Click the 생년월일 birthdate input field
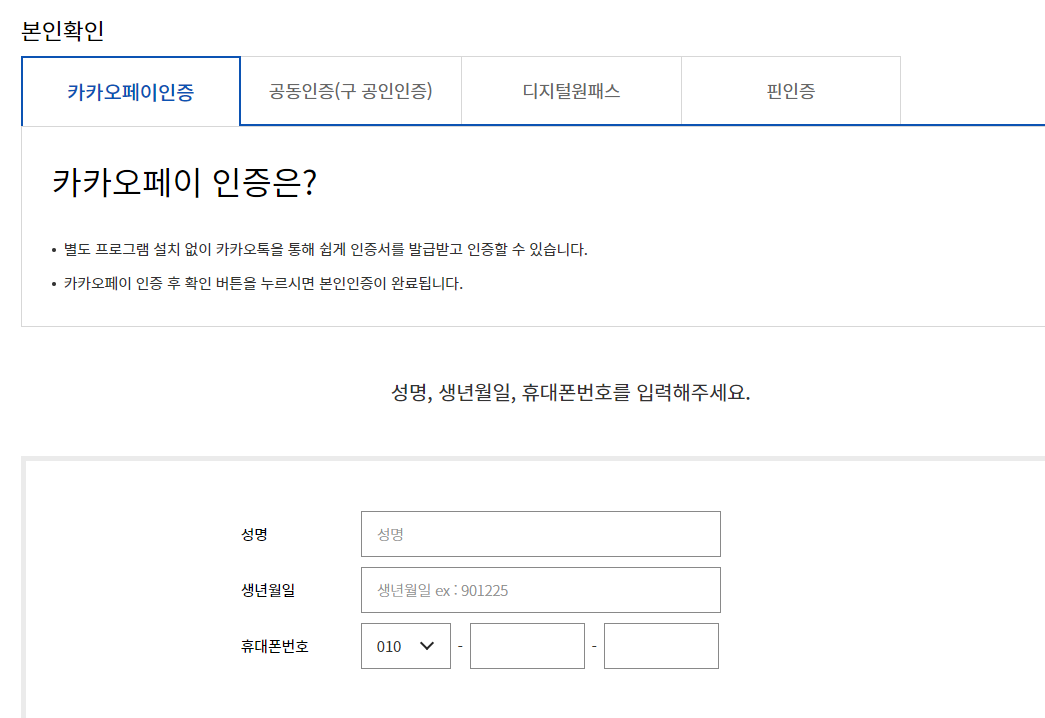Viewport: 1045px width, 718px height. point(540,590)
